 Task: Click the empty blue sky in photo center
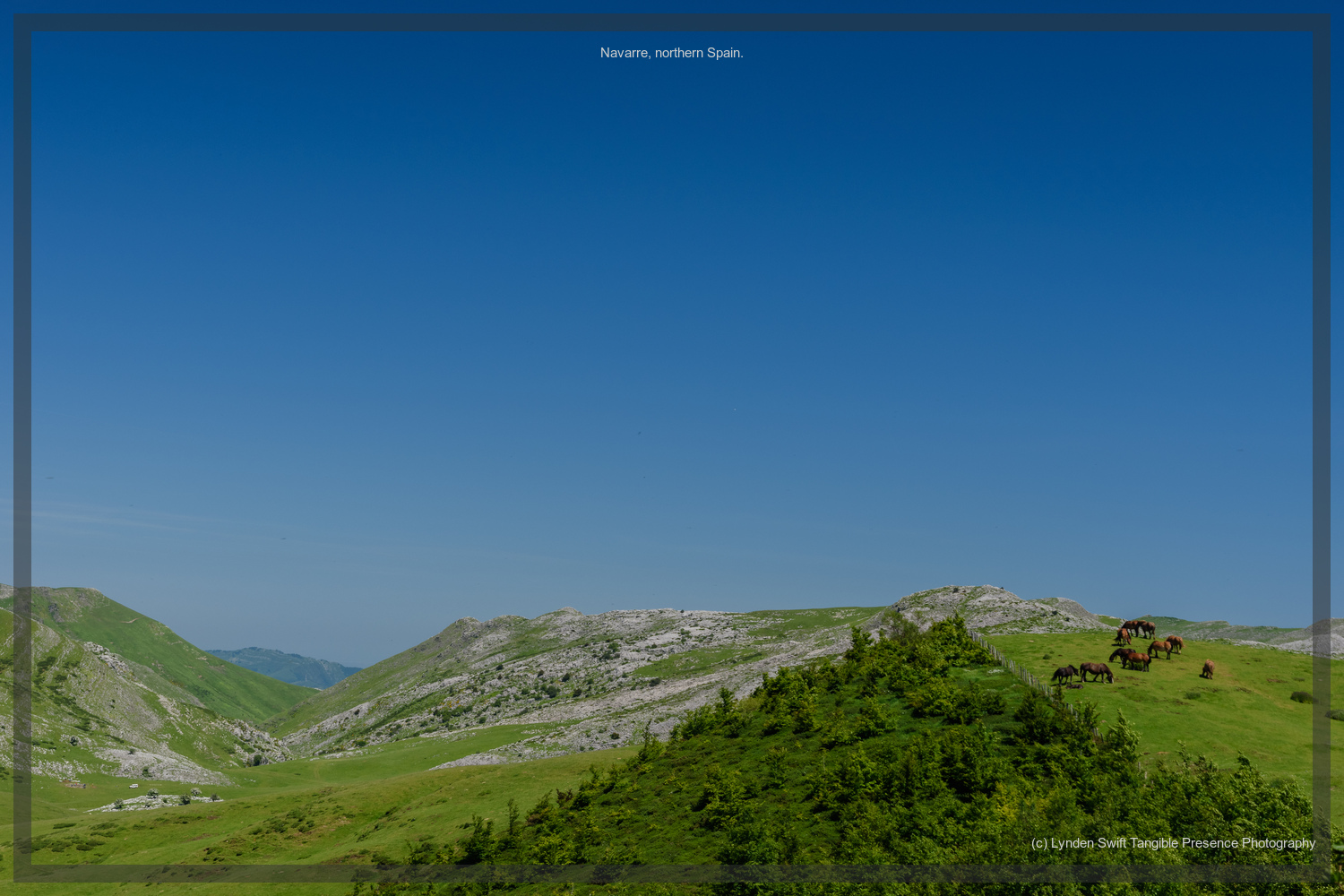(x=672, y=314)
